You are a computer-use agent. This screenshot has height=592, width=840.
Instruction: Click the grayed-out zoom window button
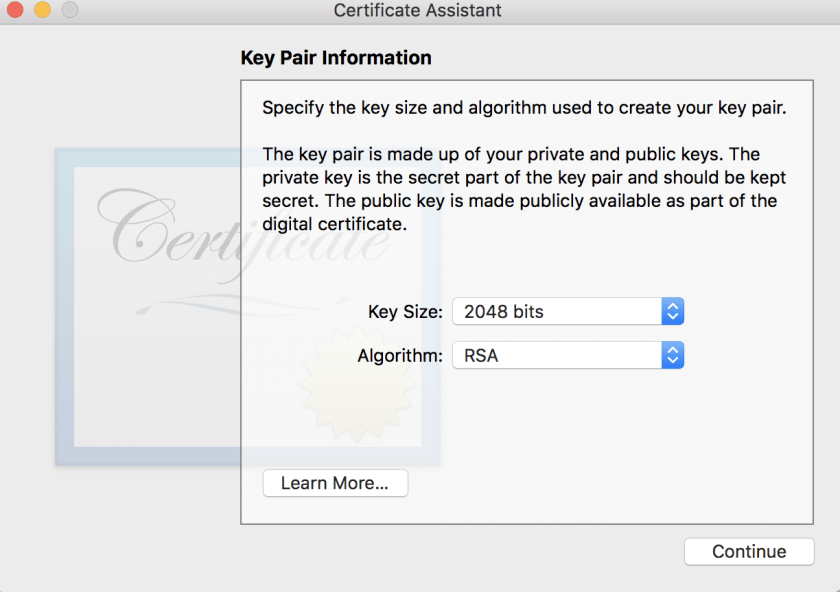(x=69, y=11)
